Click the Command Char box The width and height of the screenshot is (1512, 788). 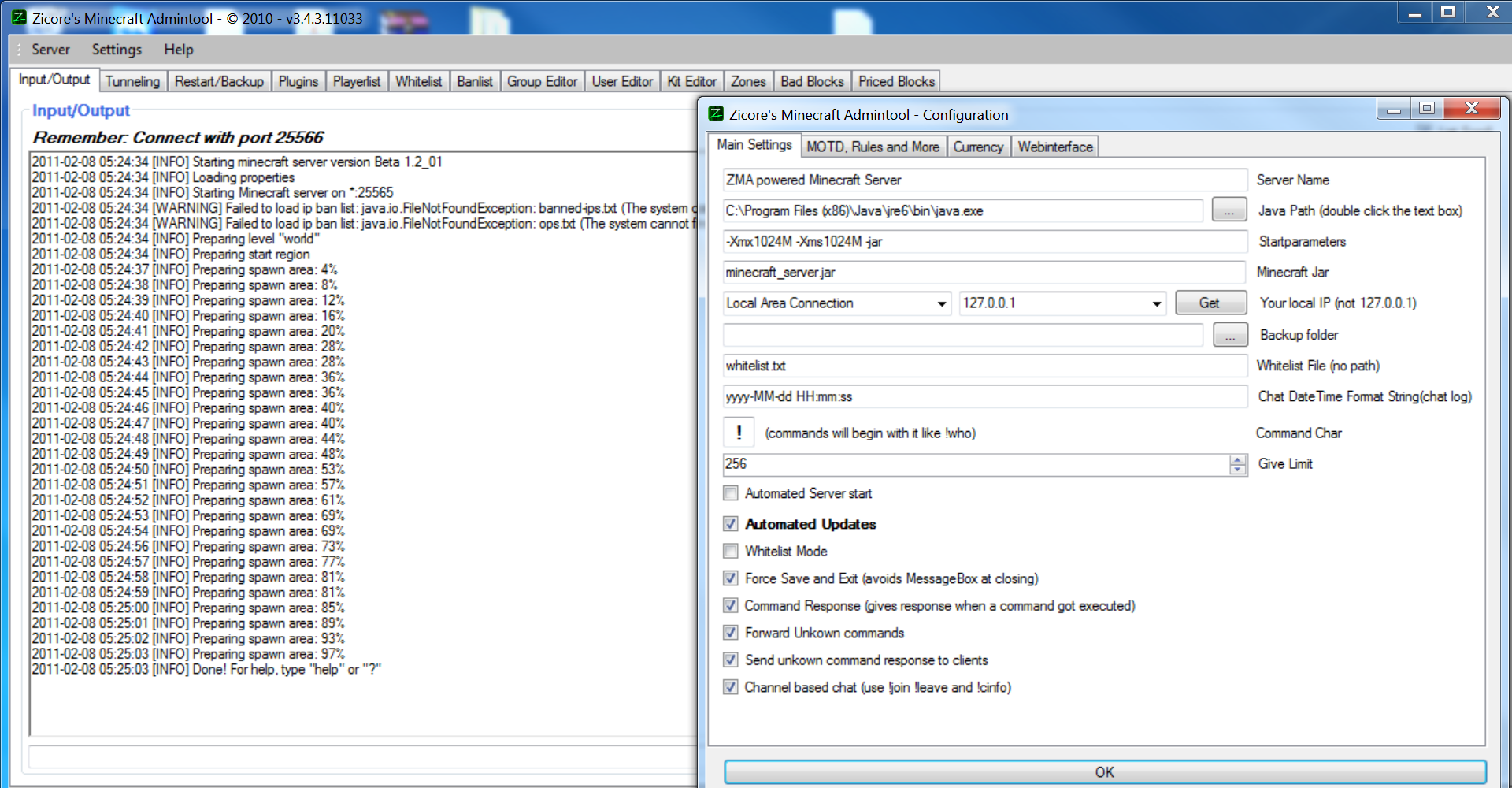[739, 433]
